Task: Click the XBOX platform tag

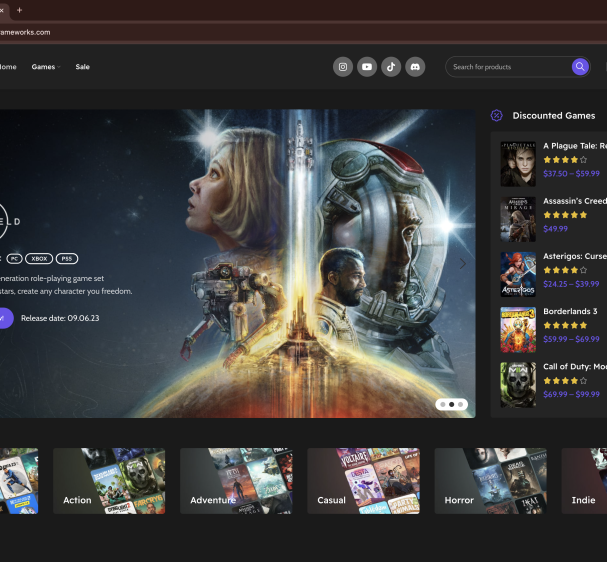Action: (x=39, y=259)
